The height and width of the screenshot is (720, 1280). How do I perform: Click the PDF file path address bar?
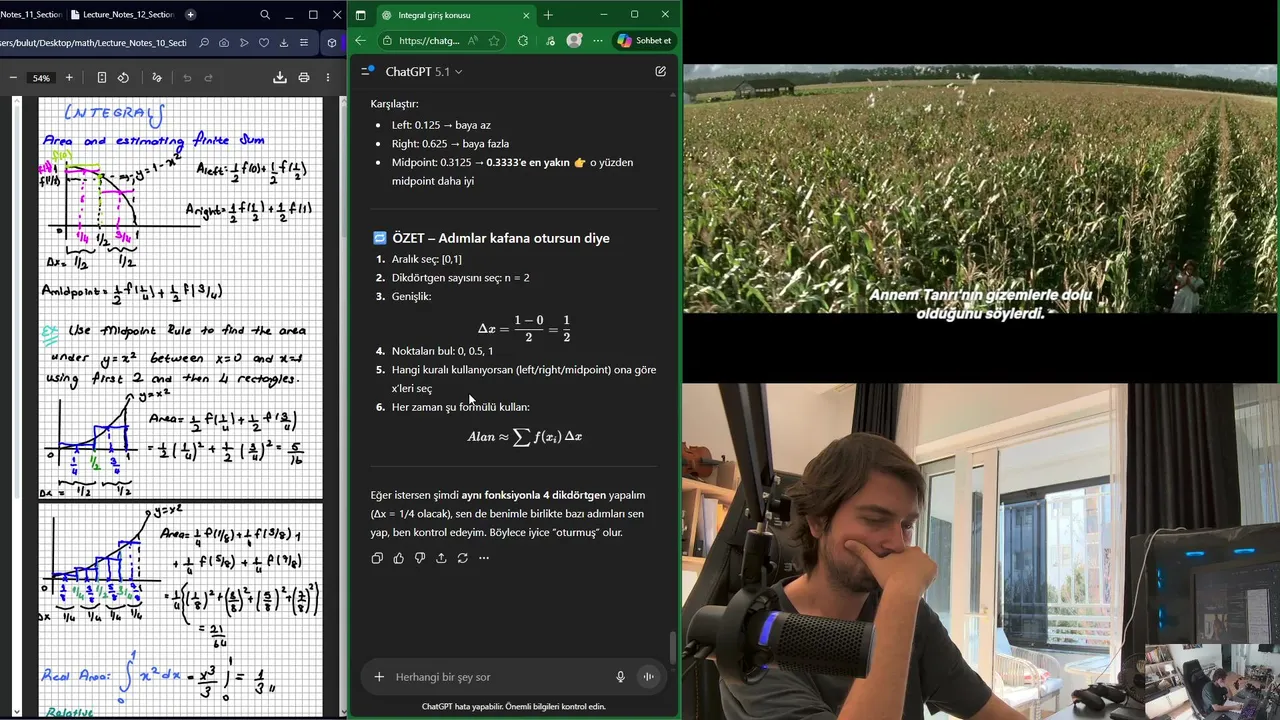(x=93, y=43)
